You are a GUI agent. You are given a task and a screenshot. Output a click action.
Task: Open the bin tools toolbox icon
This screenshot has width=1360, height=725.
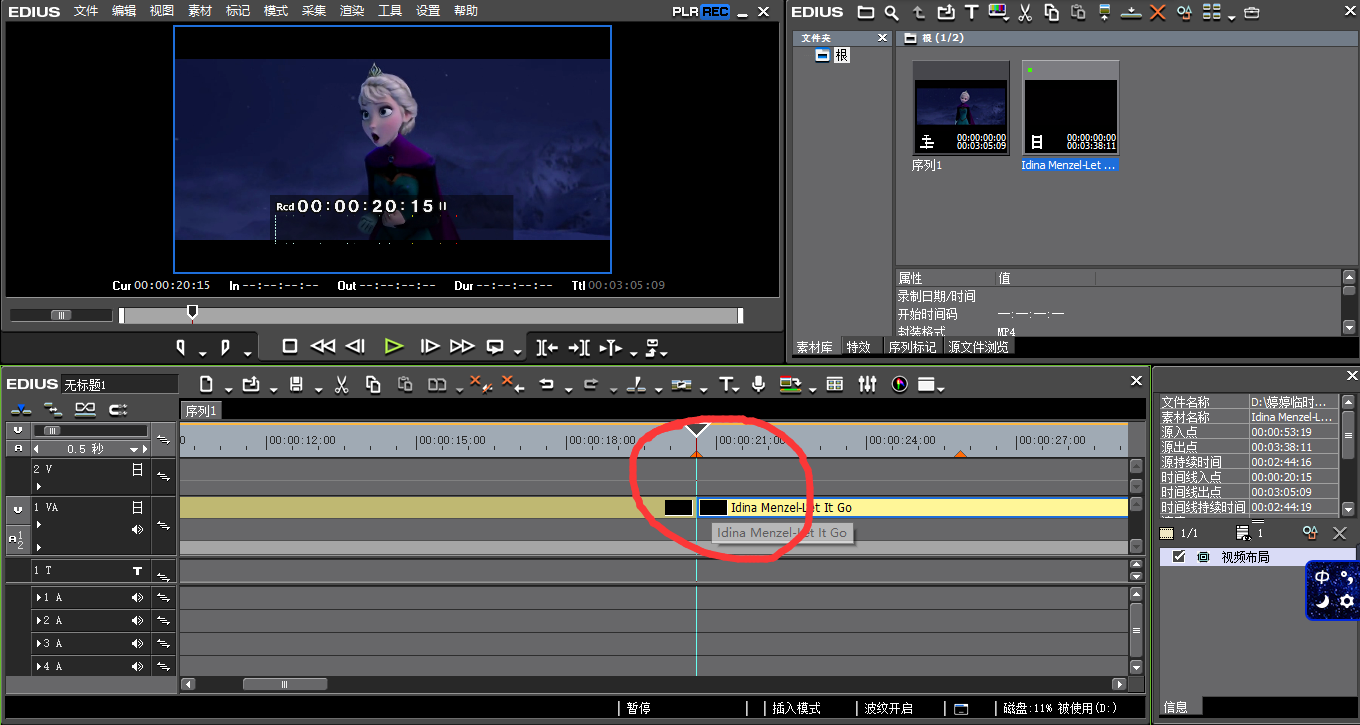pos(1251,12)
